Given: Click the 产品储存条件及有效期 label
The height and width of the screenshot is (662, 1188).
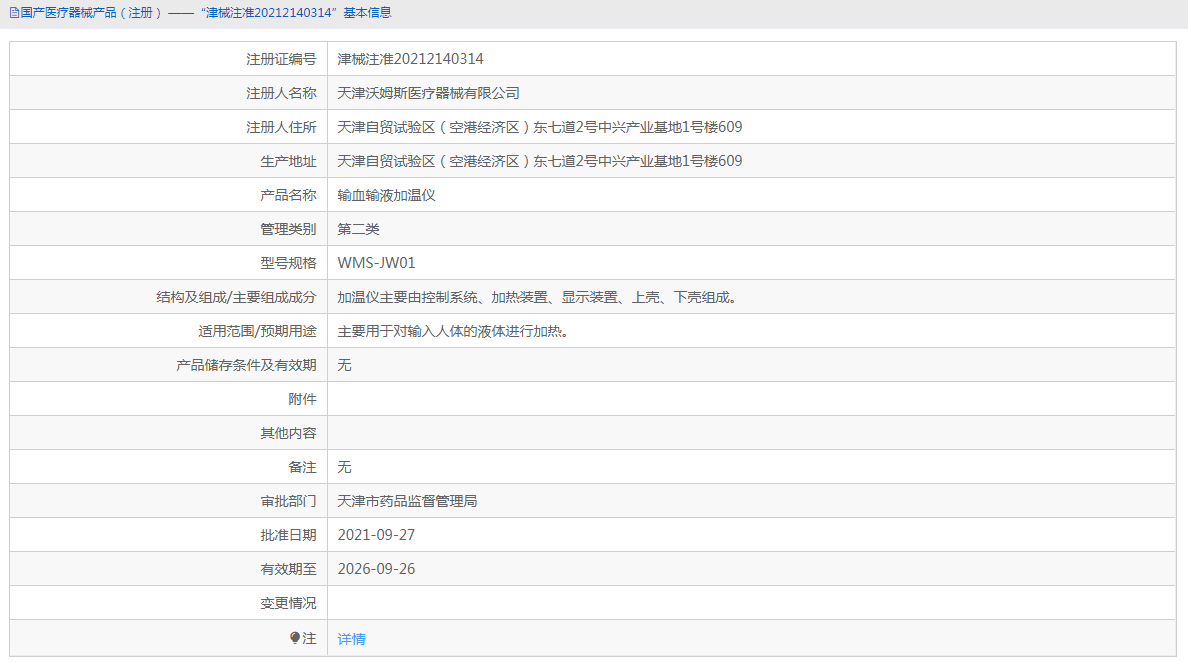Looking at the screenshot, I should click(246, 365).
